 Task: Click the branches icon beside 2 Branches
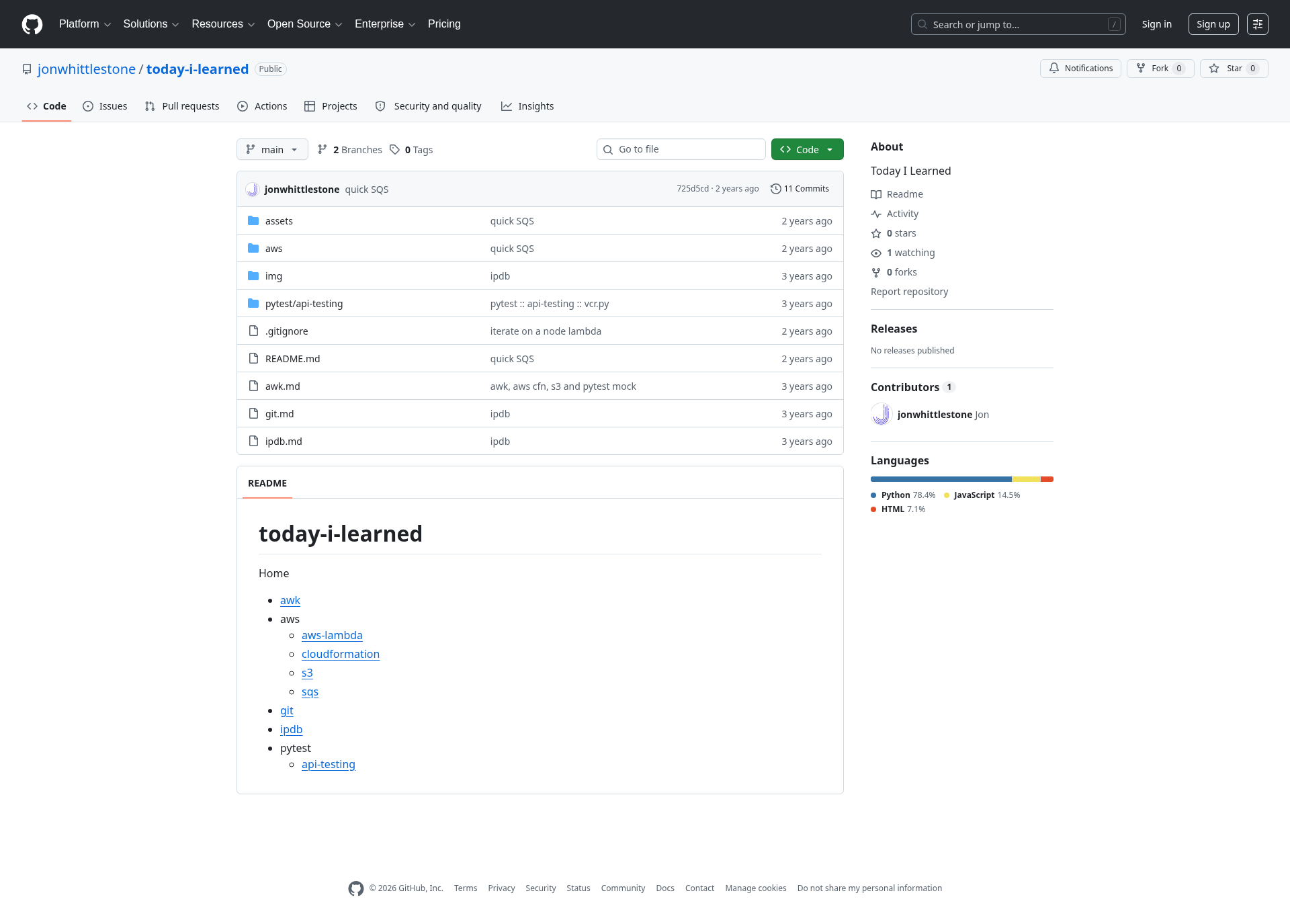pyautogui.click(x=322, y=149)
